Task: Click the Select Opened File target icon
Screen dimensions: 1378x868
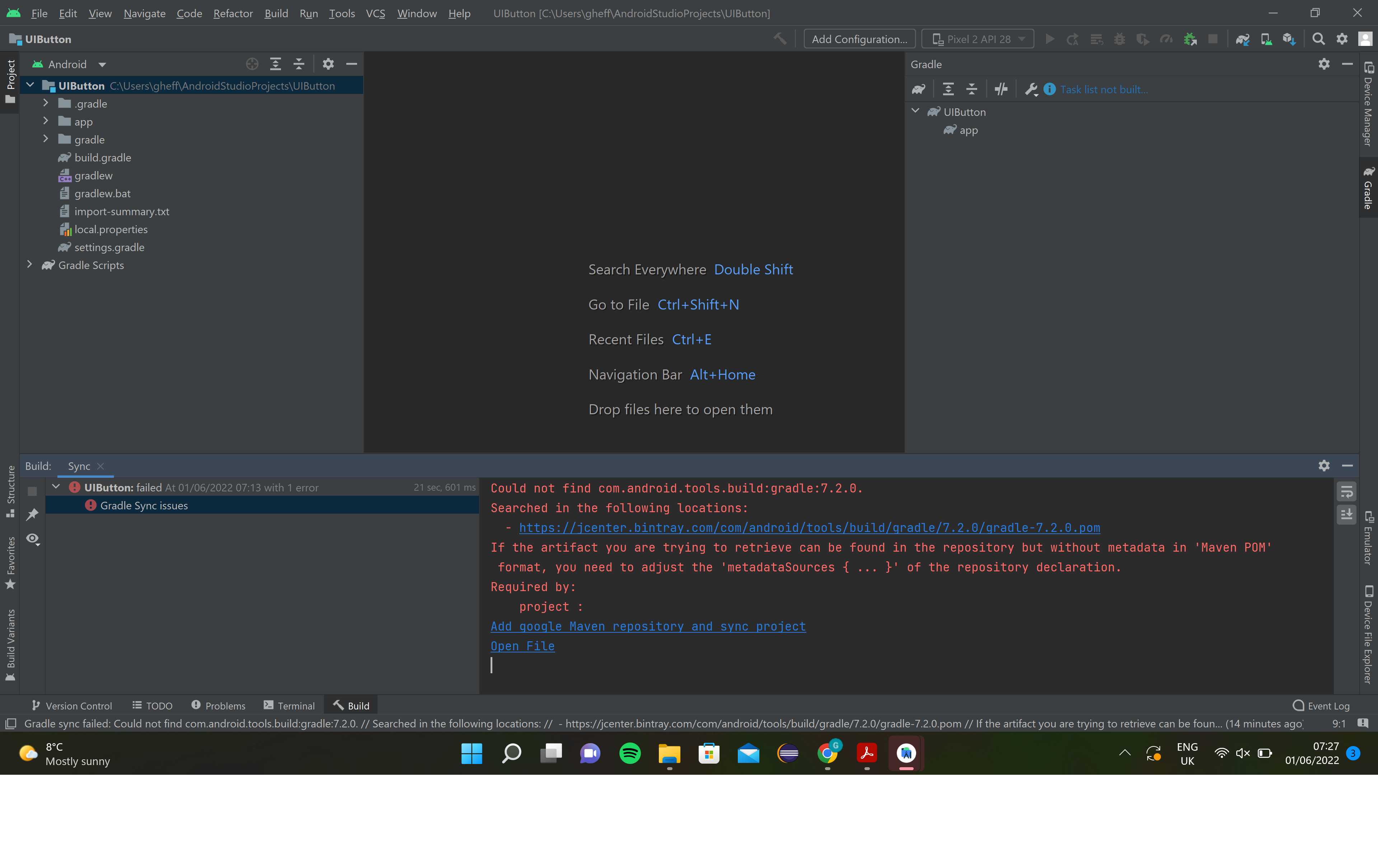Action: coord(252,64)
